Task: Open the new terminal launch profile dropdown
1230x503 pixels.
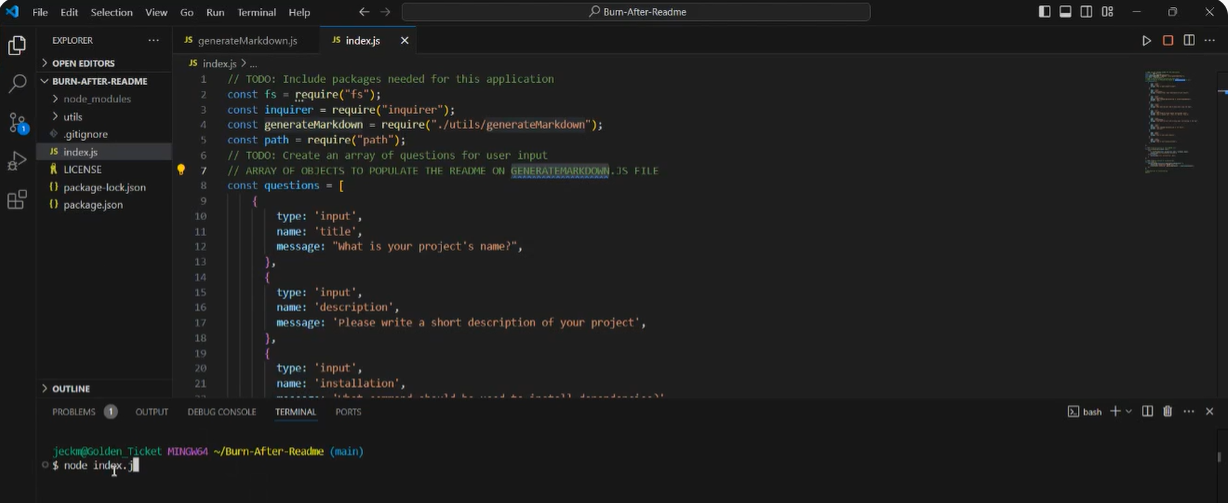Action: click(x=1129, y=411)
